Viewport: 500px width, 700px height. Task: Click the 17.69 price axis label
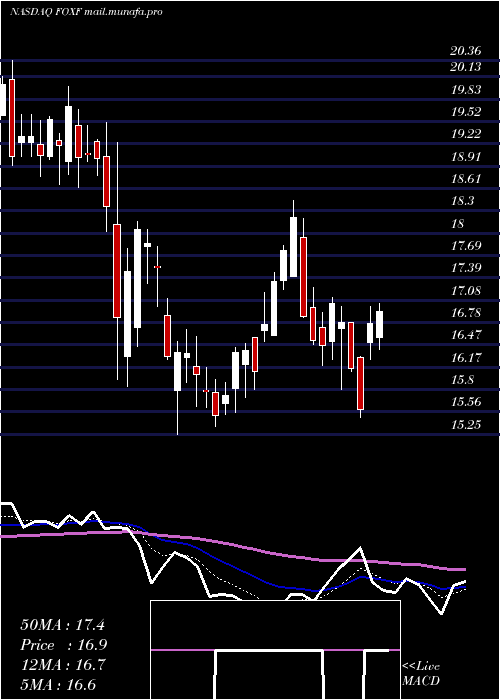(x=466, y=246)
